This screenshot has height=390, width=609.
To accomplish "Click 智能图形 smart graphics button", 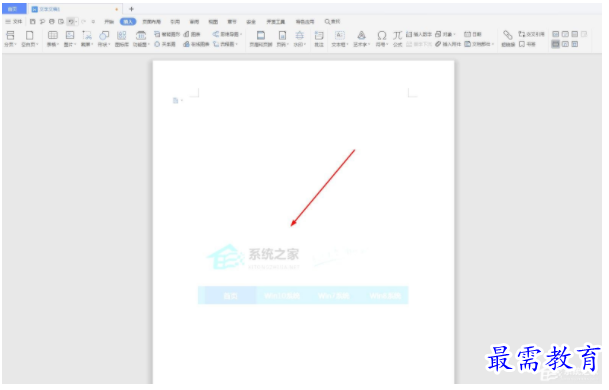I will pos(167,34).
